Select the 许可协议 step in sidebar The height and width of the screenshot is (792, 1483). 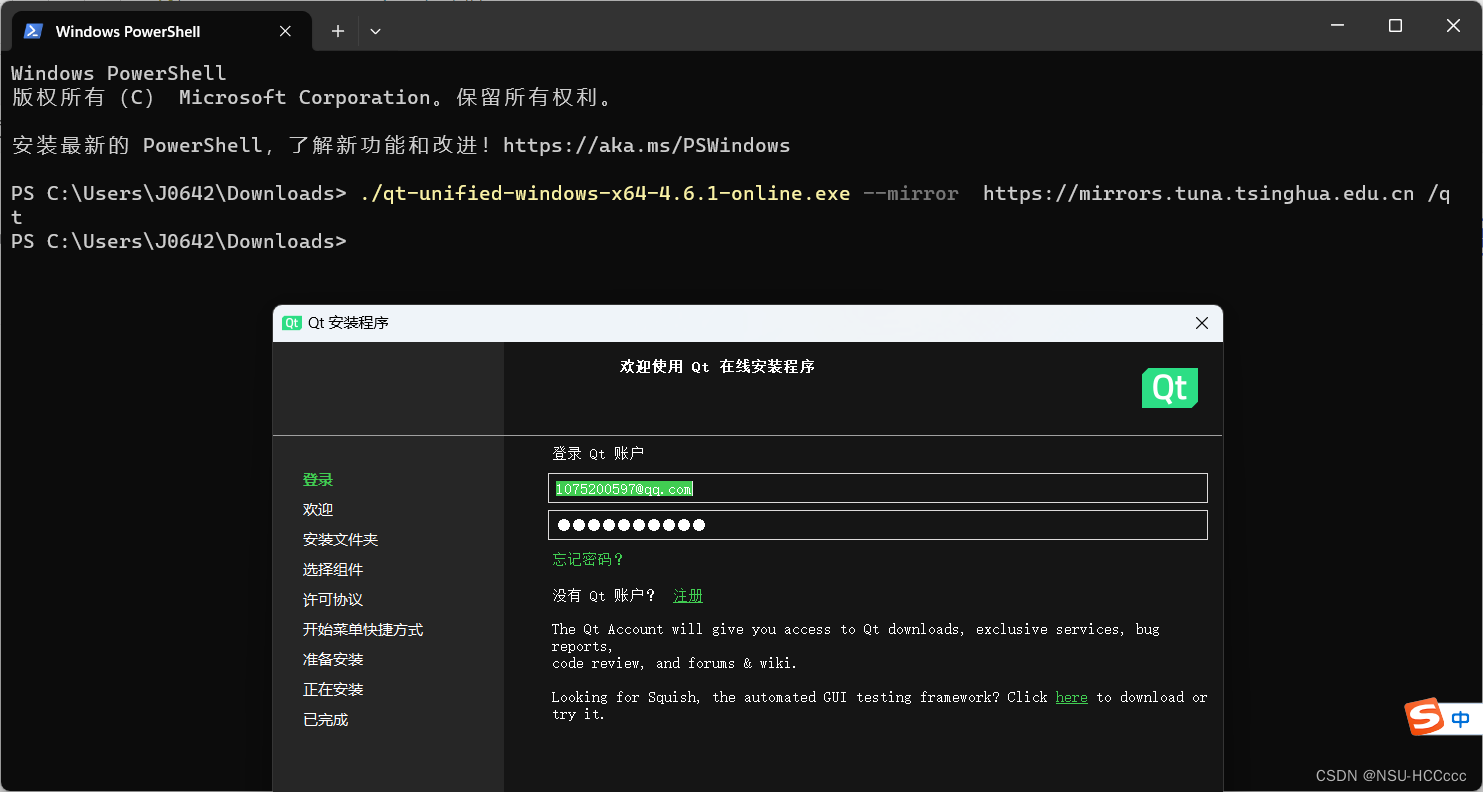click(x=333, y=600)
